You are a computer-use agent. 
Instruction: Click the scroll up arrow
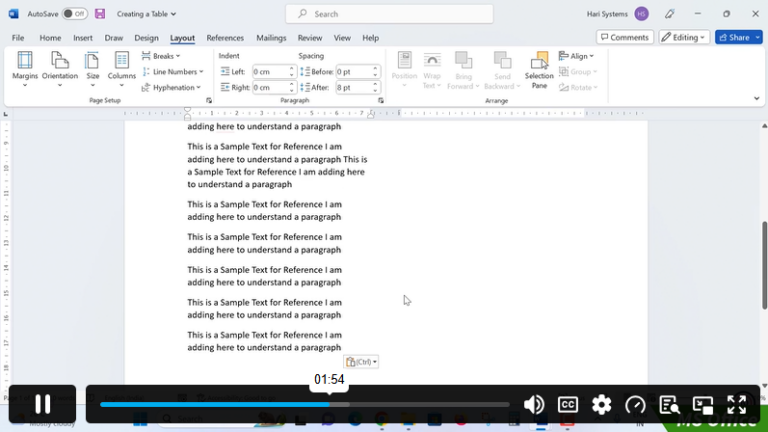click(x=764, y=126)
